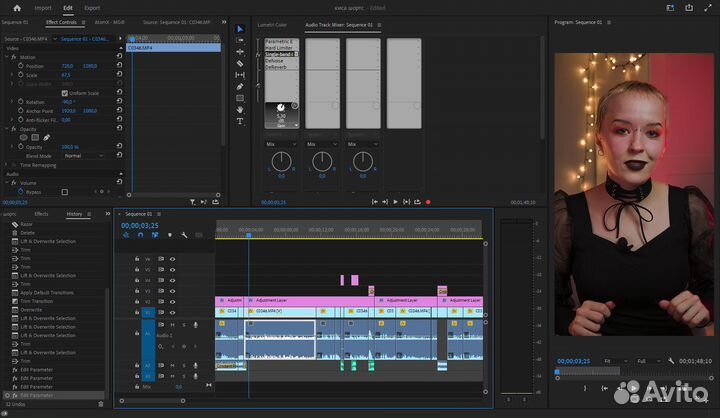Select the Razor tool in the toolbar
The image size is (720, 418).
click(x=240, y=64)
